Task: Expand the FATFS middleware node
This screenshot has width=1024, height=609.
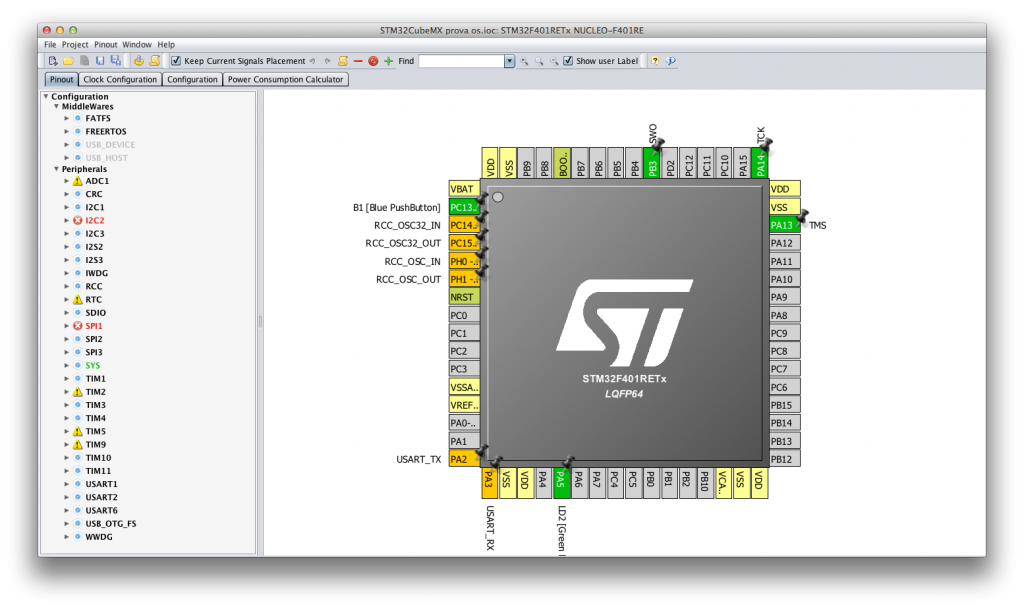Action: (x=67, y=118)
